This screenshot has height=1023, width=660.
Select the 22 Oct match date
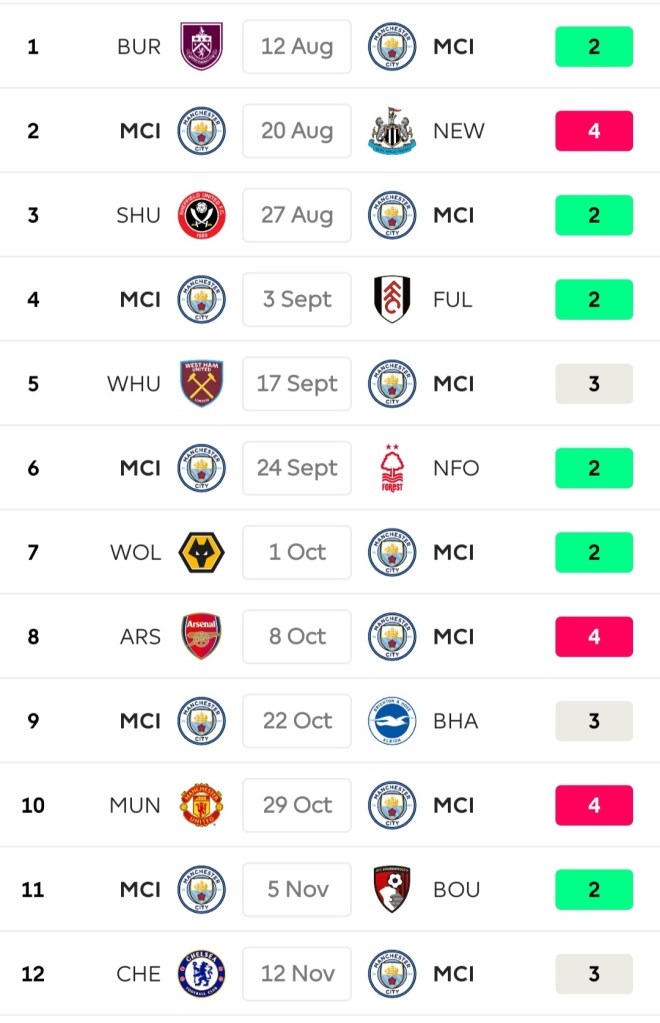tap(297, 721)
